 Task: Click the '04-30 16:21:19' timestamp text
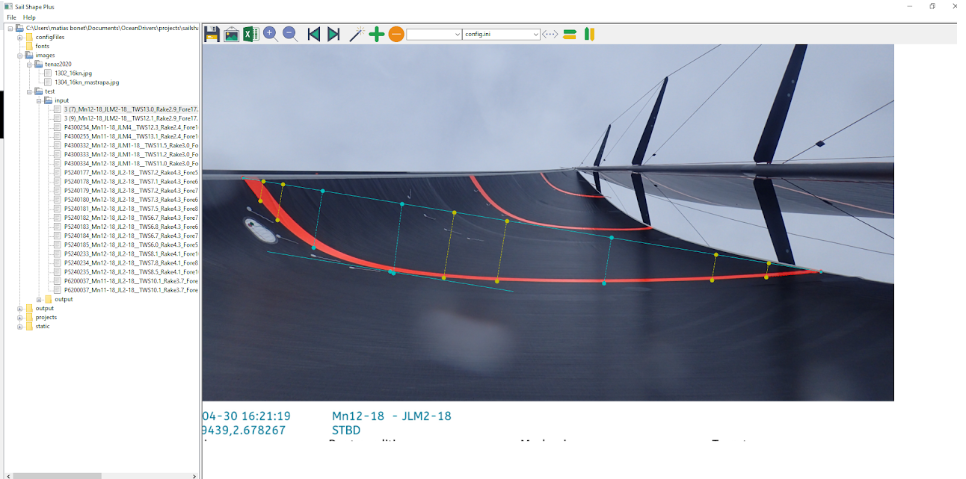pos(246,416)
